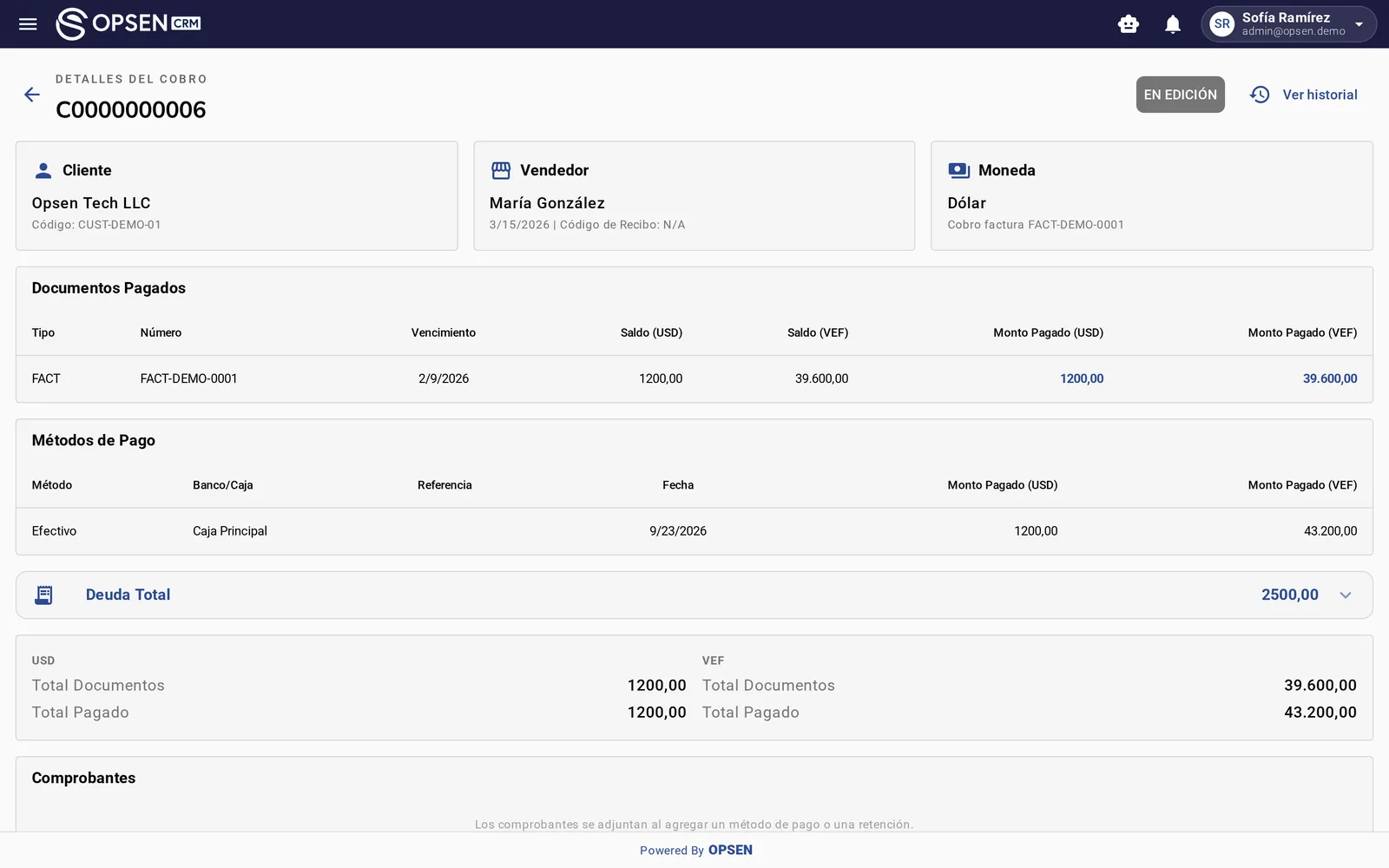
Task: Click the Métodos de Pago heading
Action: 94,440
